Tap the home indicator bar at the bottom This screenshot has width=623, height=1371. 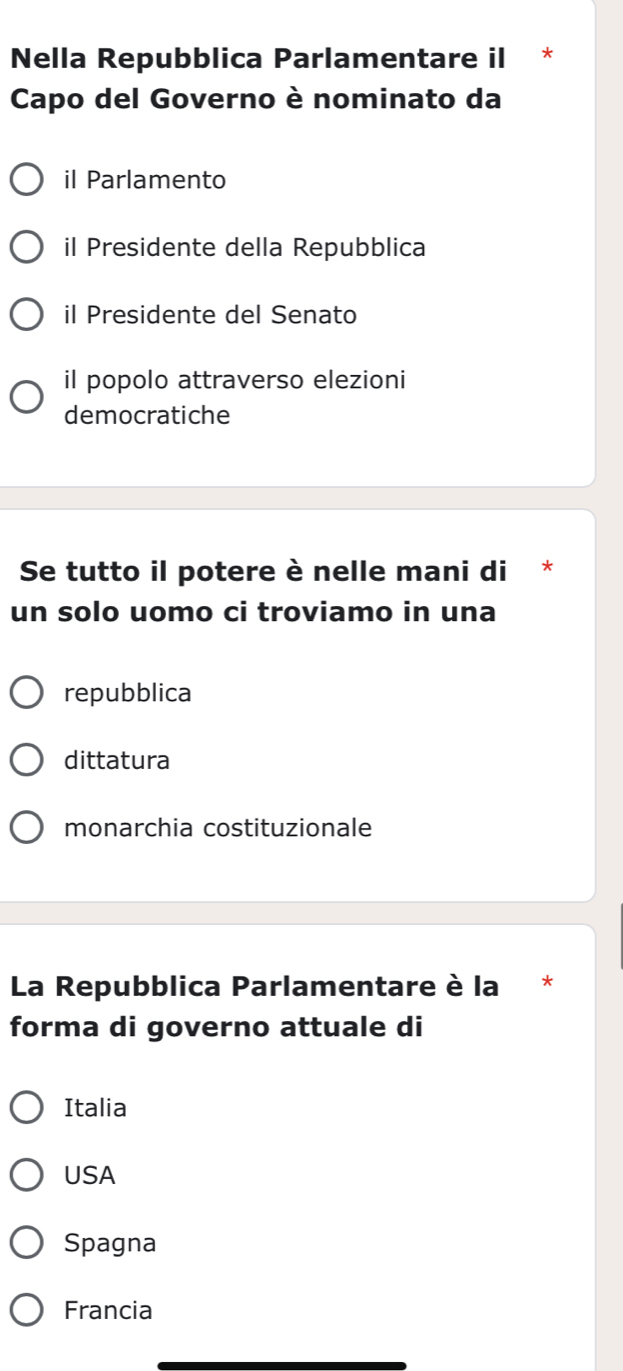[282, 1364]
